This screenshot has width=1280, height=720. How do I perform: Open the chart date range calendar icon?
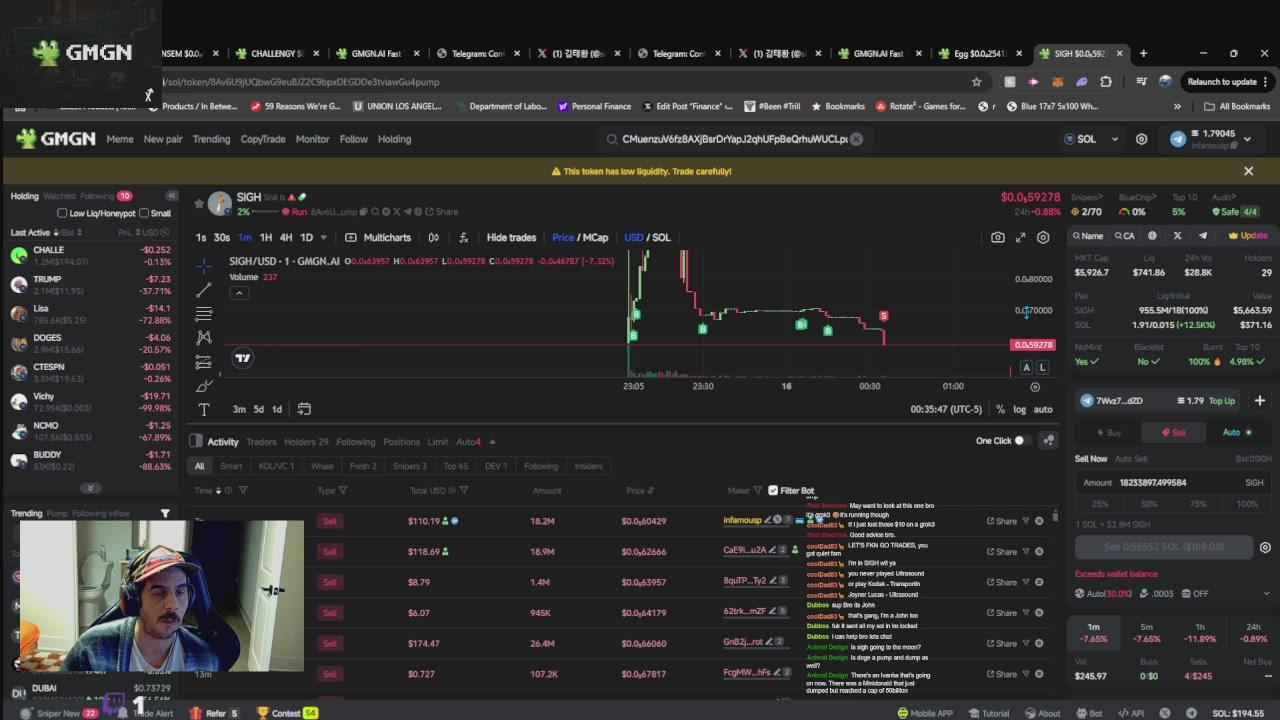click(x=304, y=409)
